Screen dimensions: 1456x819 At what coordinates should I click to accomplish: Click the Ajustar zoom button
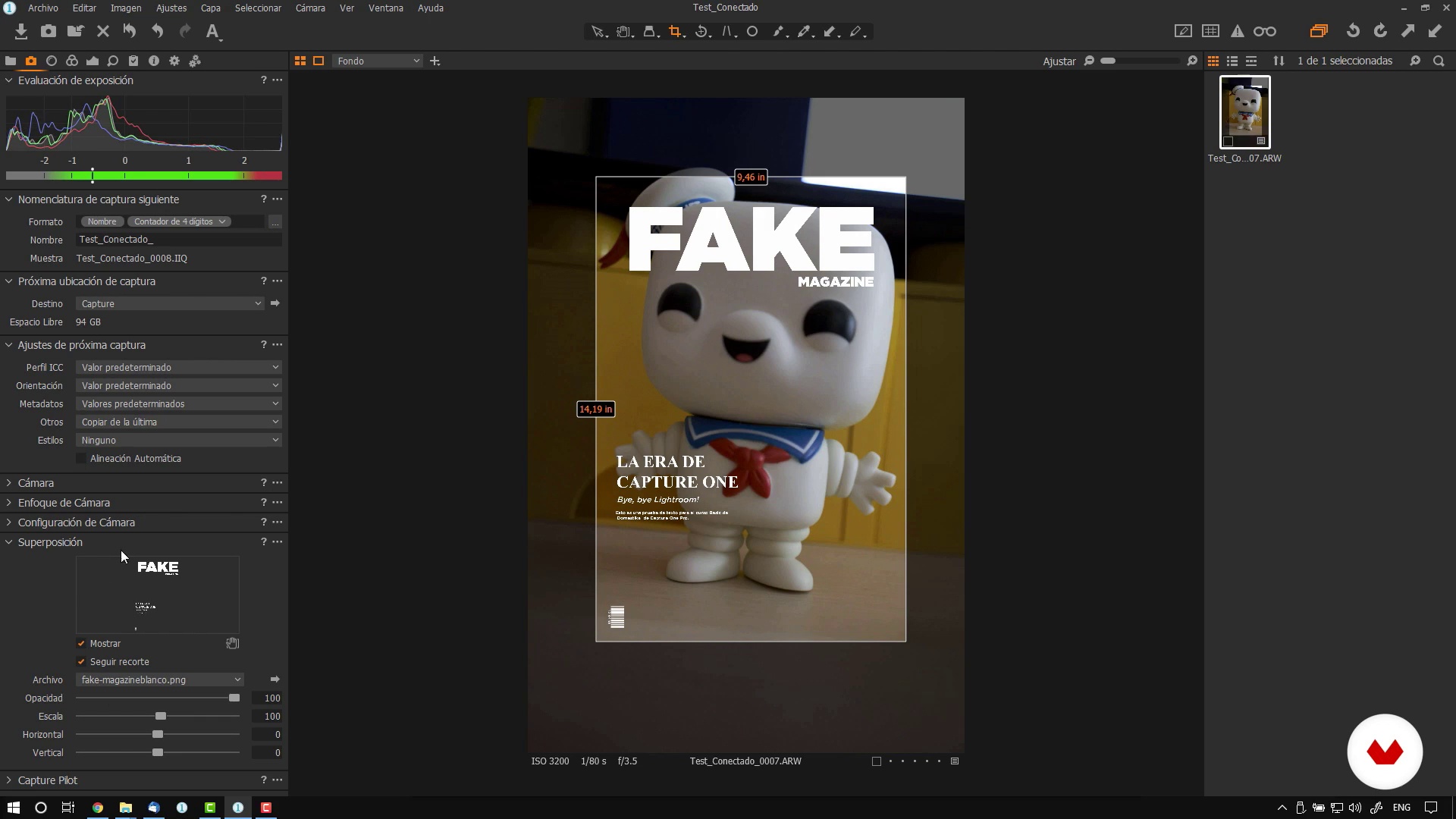pyautogui.click(x=1059, y=61)
